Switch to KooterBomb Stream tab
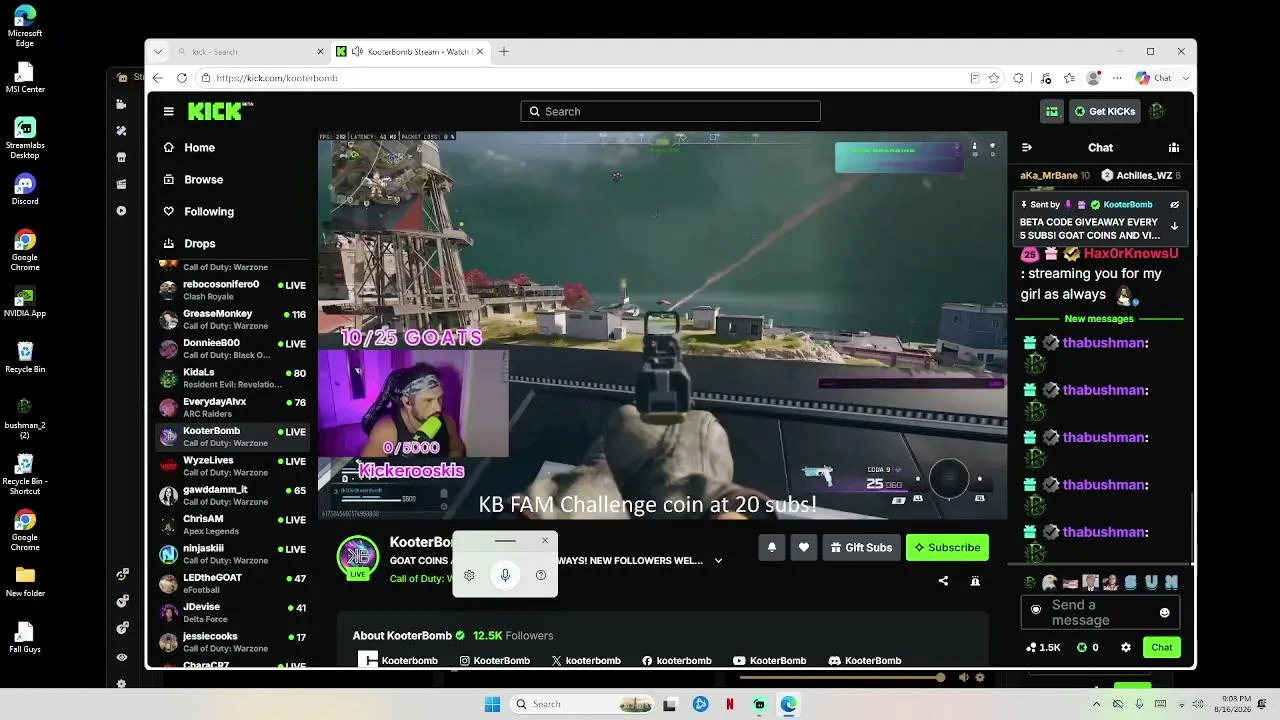The image size is (1280, 720). 411,52
